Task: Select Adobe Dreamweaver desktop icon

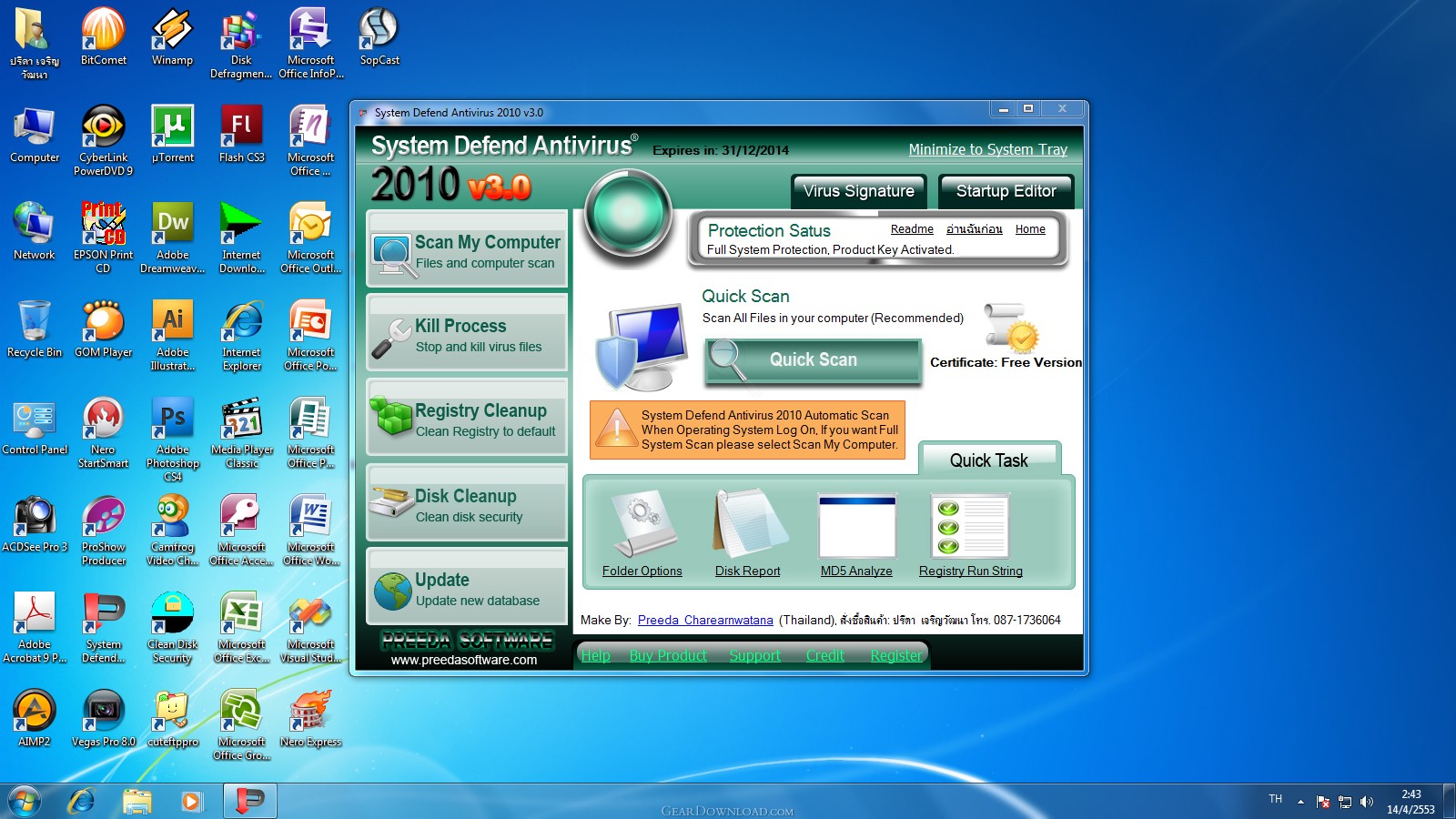Action: click(173, 238)
